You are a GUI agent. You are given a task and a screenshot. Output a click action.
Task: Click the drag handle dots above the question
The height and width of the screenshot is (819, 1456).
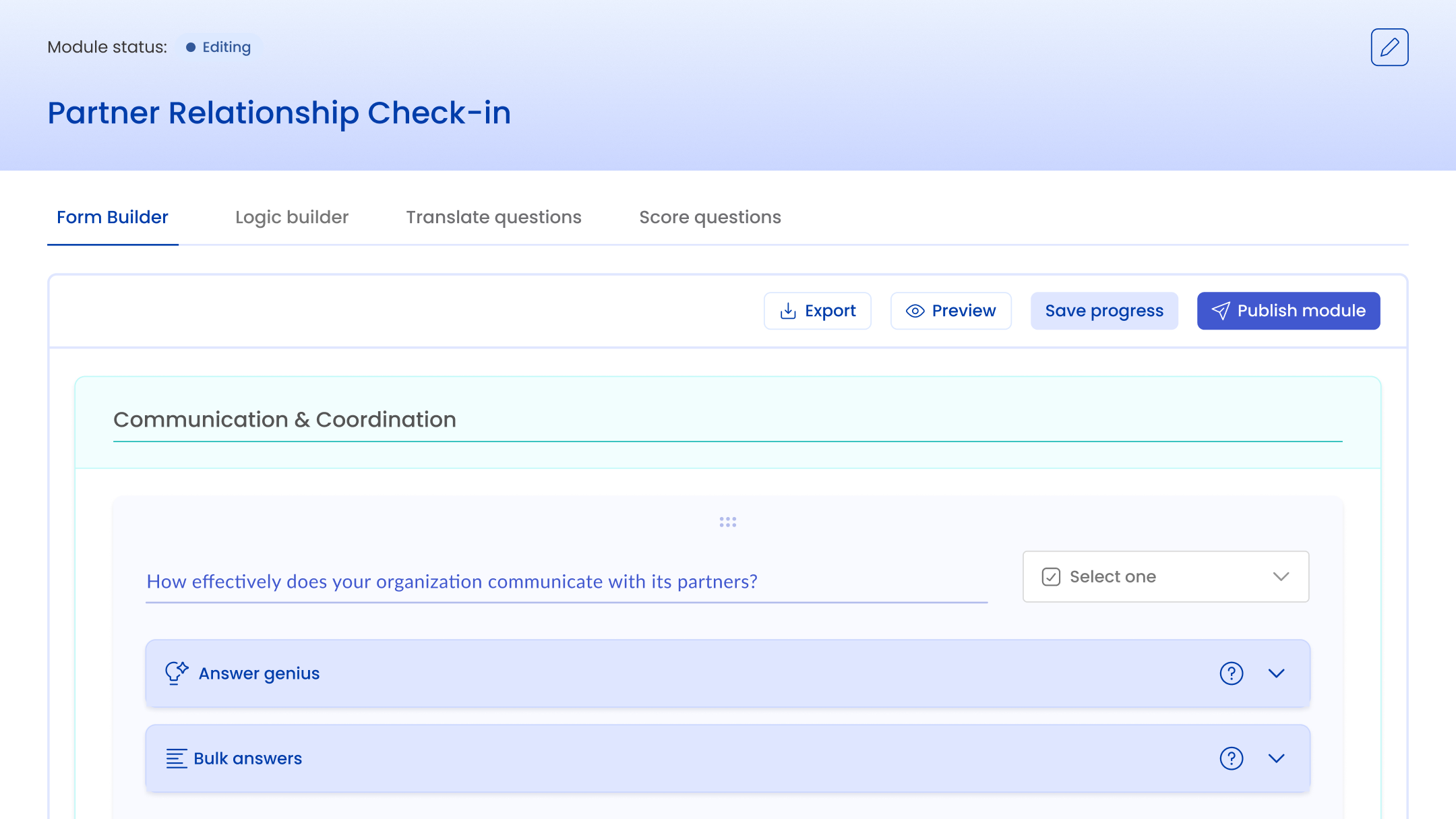pos(728,522)
